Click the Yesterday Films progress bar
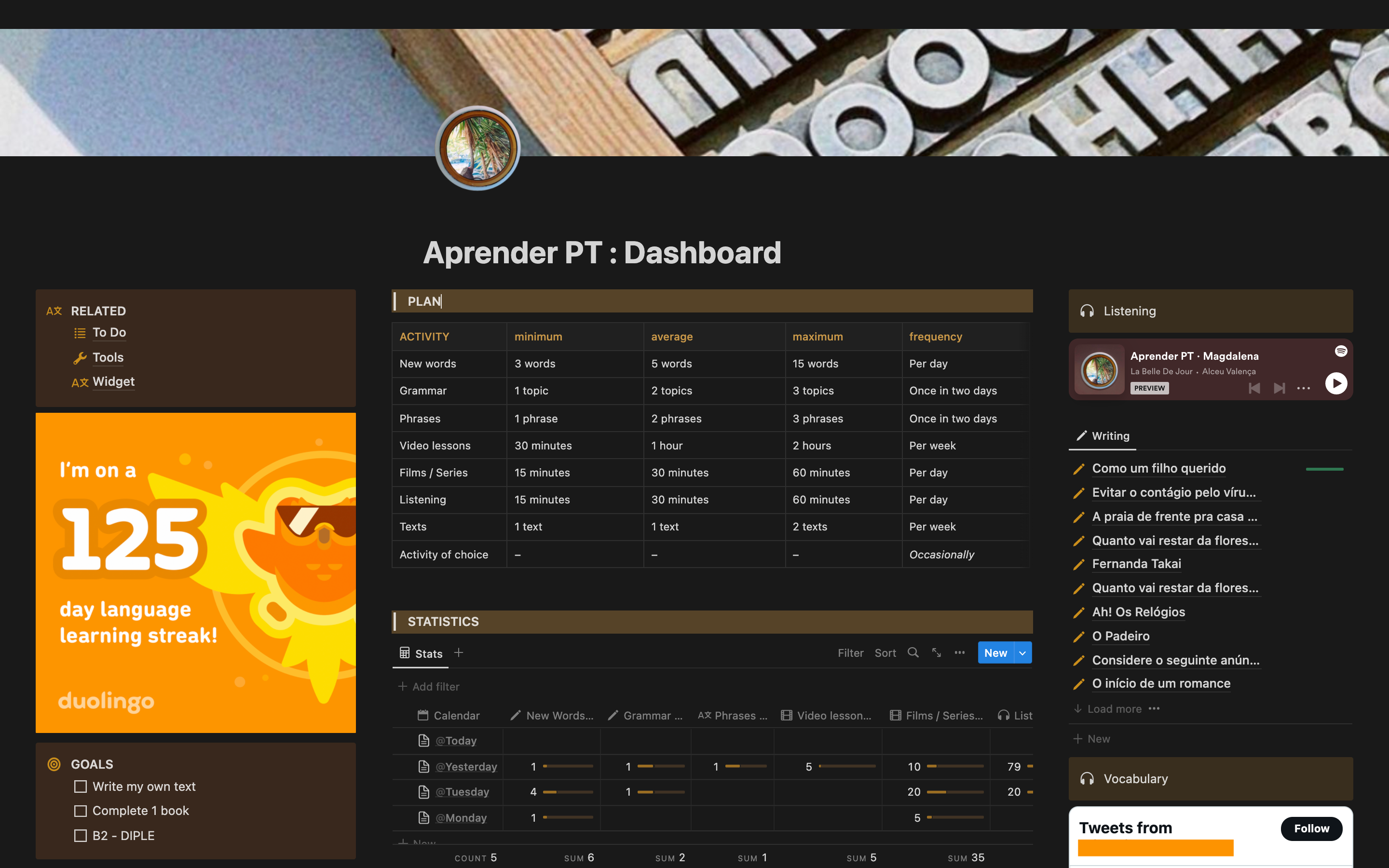 pyautogui.click(x=955, y=766)
